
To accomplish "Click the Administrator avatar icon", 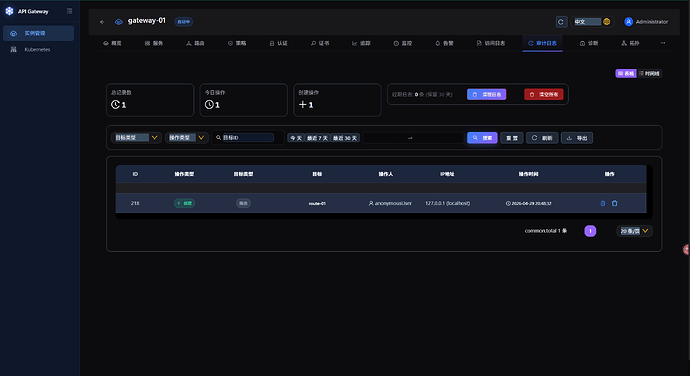I will pyautogui.click(x=628, y=22).
